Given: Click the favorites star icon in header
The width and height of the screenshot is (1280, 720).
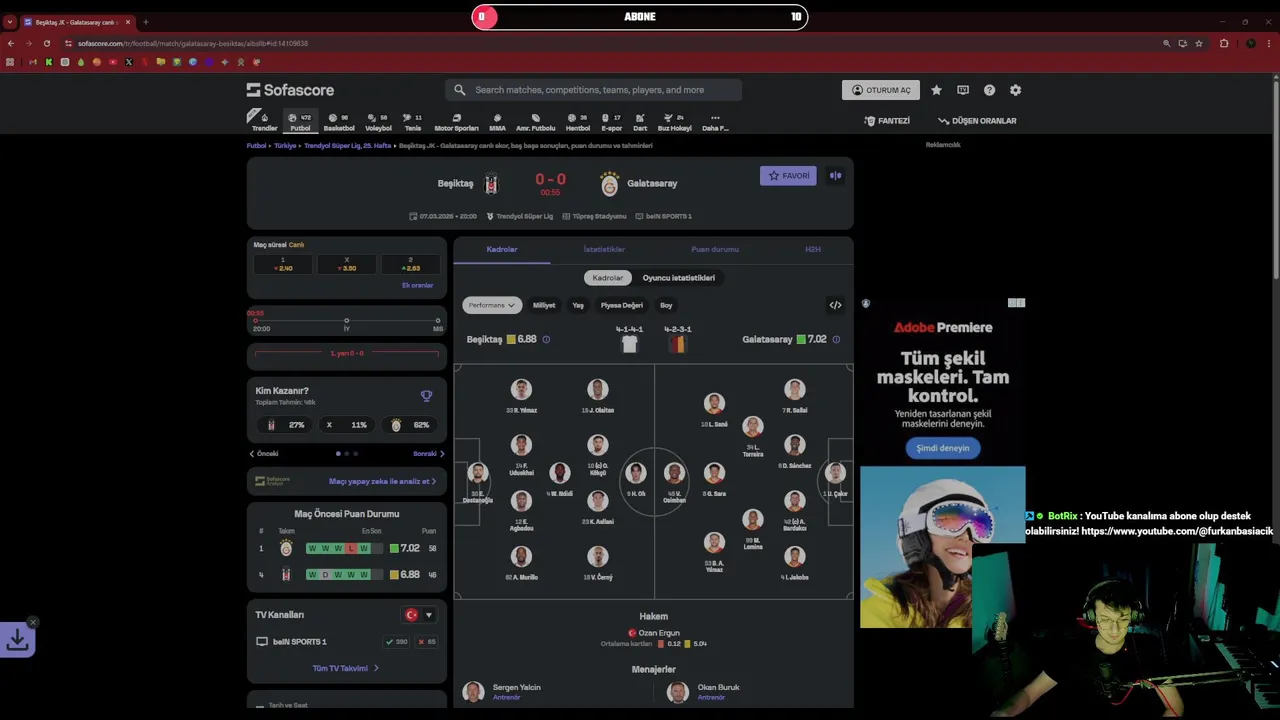Looking at the screenshot, I should pos(936,90).
